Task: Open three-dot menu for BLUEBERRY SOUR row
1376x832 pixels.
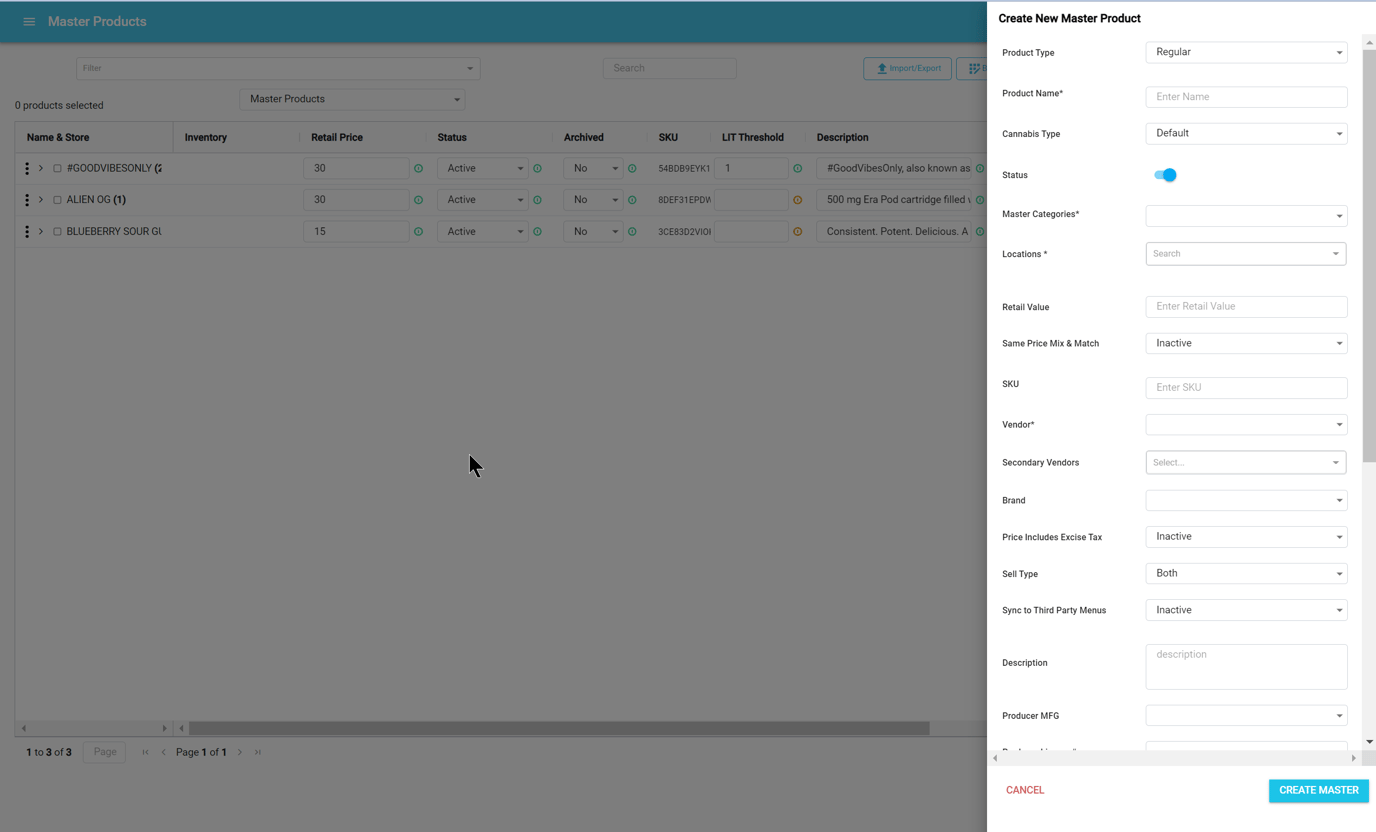Action: point(27,231)
